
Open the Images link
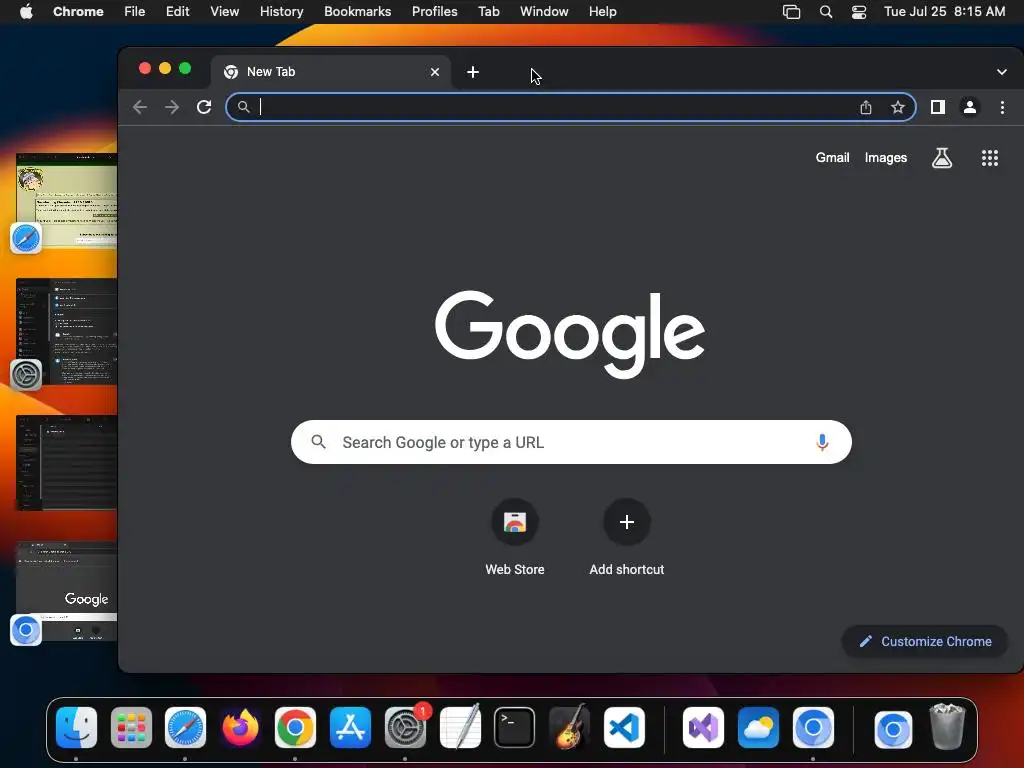[886, 158]
